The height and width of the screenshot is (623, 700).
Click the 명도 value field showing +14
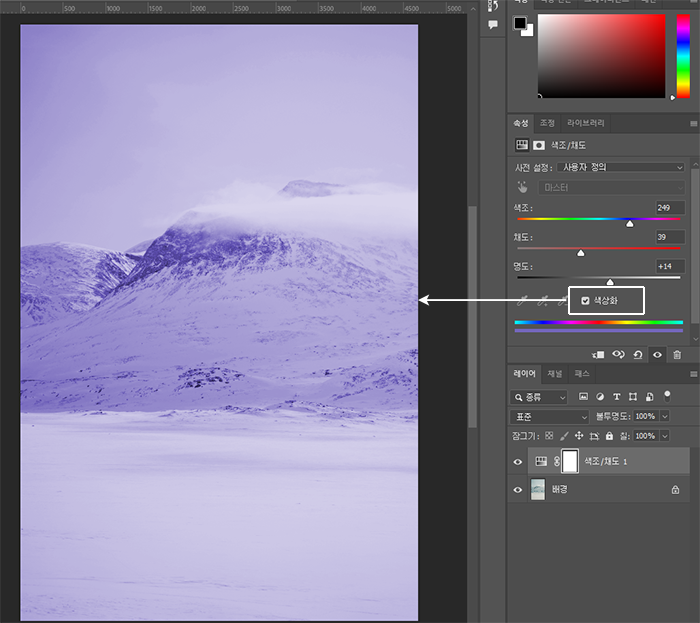click(670, 266)
